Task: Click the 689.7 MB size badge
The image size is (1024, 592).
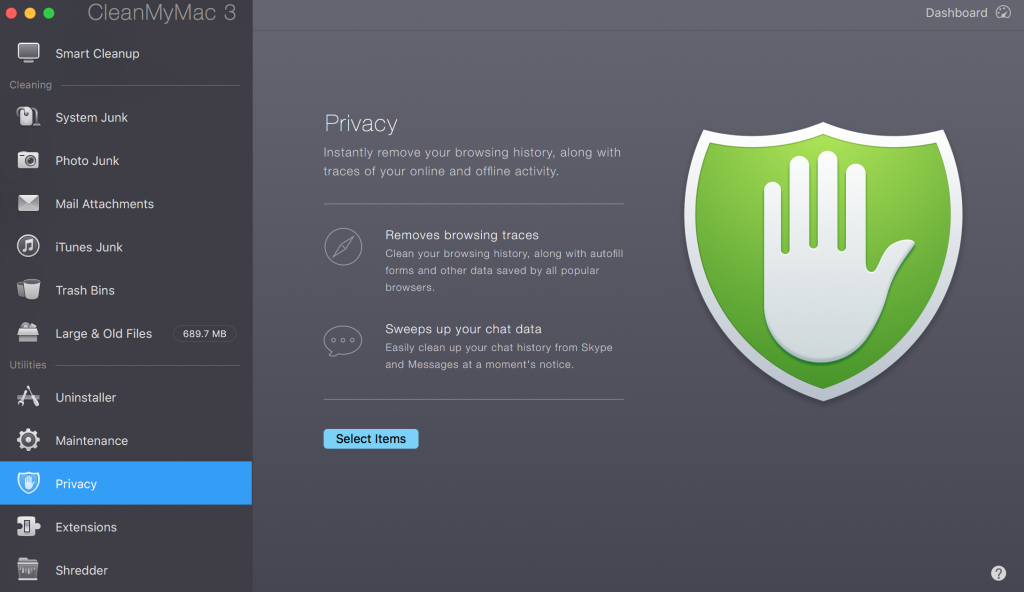Action: pyautogui.click(x=204, y=333)
